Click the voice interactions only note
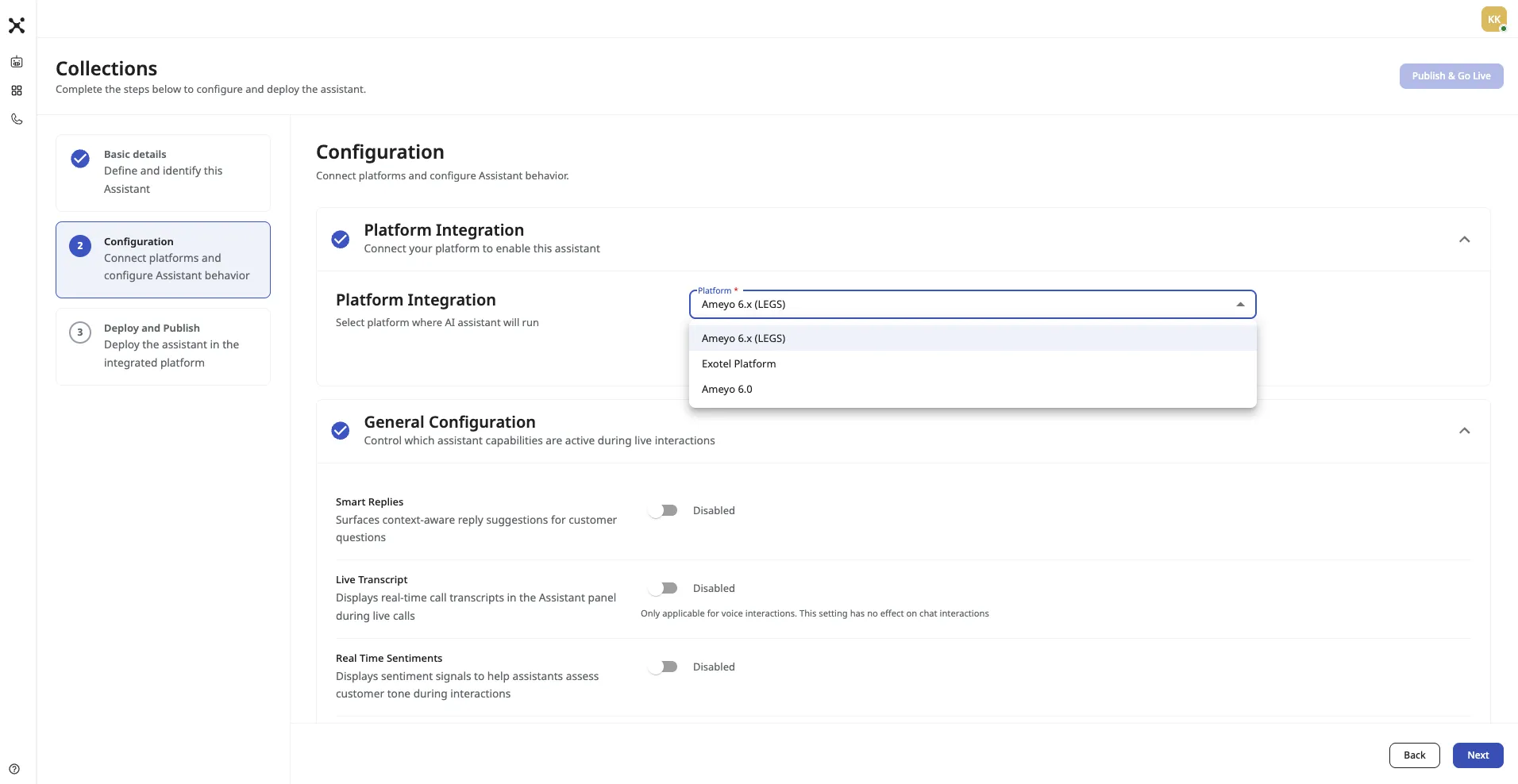Viewport: 1518px width, 784px height. [x=815, y=613]
